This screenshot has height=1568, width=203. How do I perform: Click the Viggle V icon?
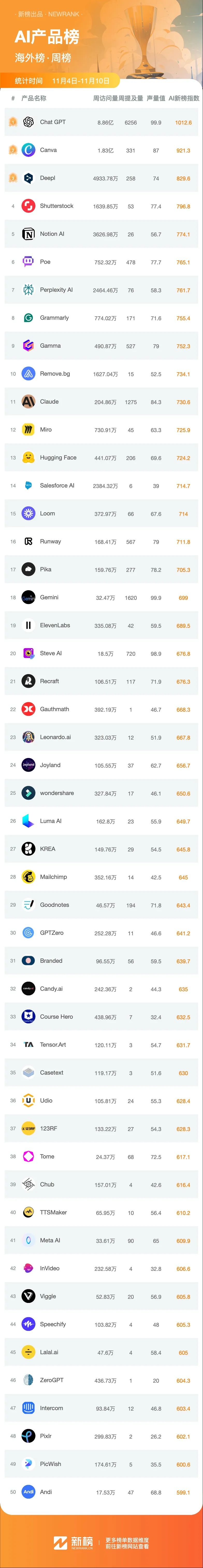tap(28, 1296)
